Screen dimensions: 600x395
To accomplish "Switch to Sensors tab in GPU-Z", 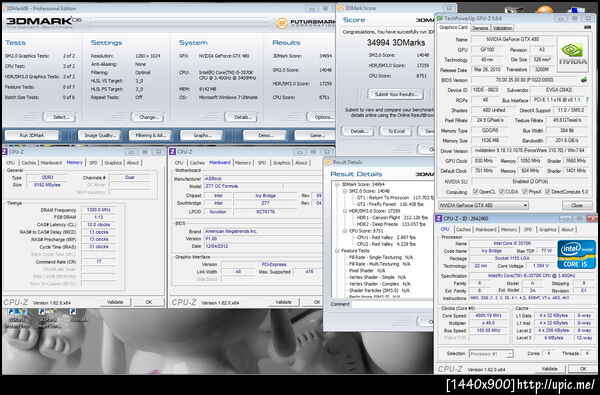I will pyautogui.click(x=480, y=28).
